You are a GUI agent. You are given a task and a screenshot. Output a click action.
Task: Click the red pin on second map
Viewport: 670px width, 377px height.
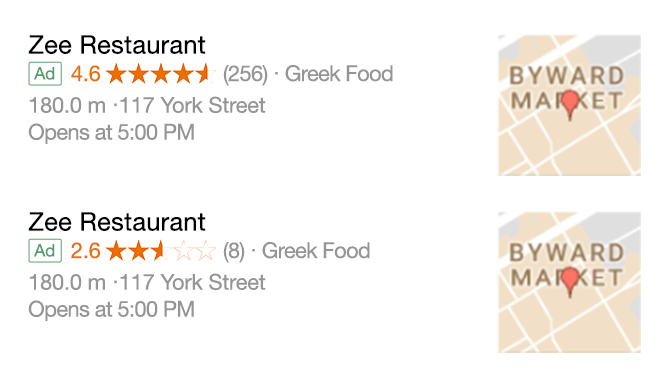tap(570, 281)
